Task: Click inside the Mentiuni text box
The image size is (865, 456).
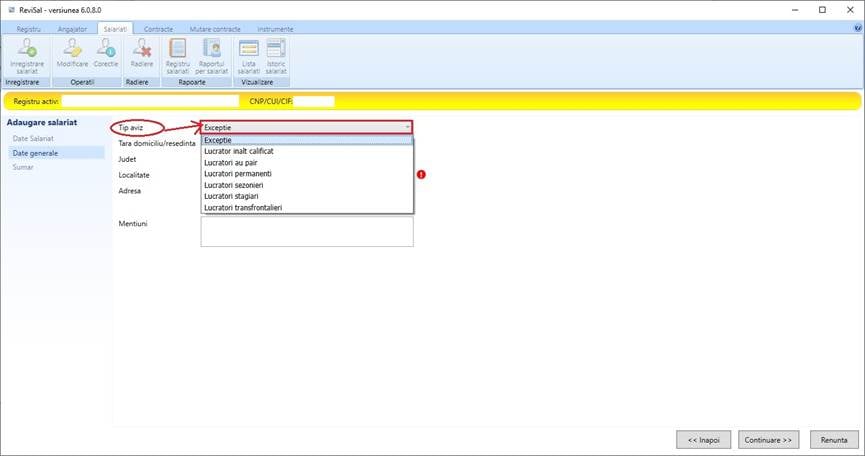Action: [x=307, y=232]
